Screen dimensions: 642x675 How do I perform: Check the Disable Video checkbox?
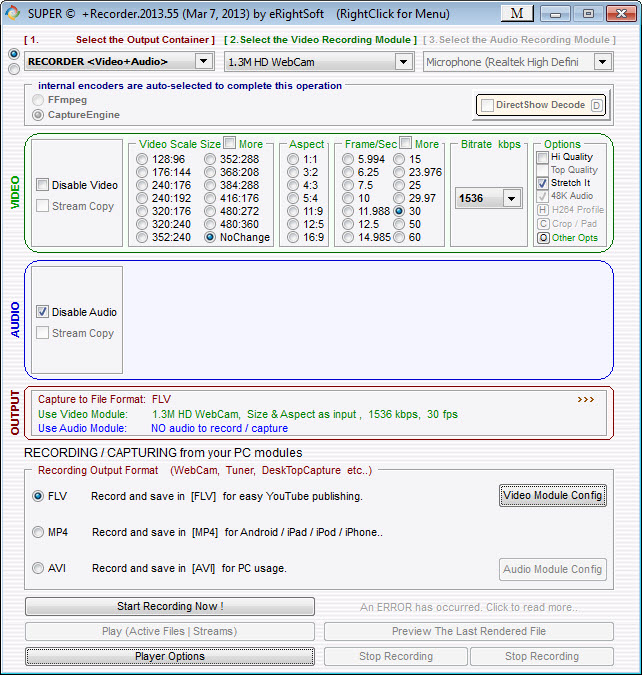(x=42, y=185)
